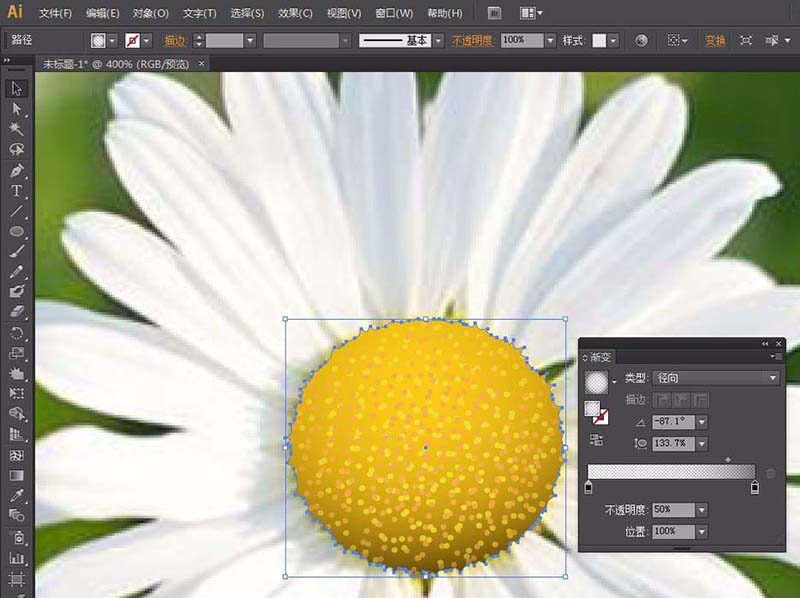Open gradient type dropdown showing 径向

click(x=715, y=378)
